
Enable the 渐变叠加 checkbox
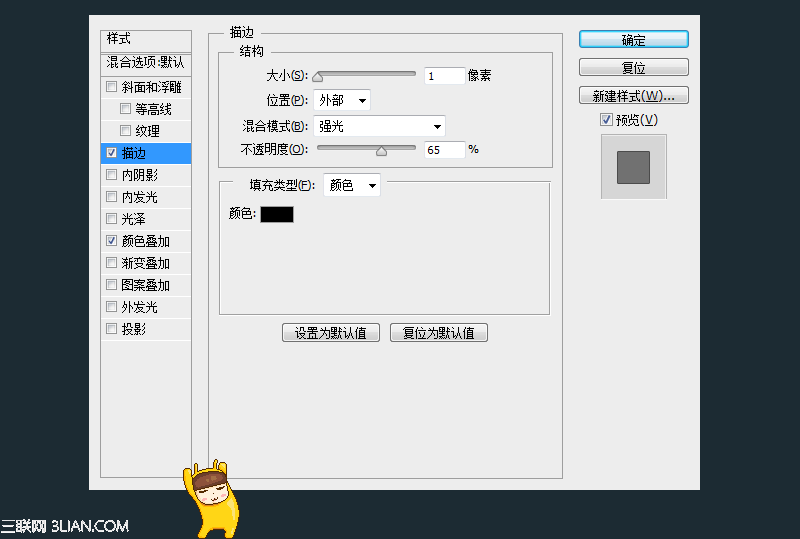(x=111, y=262)
